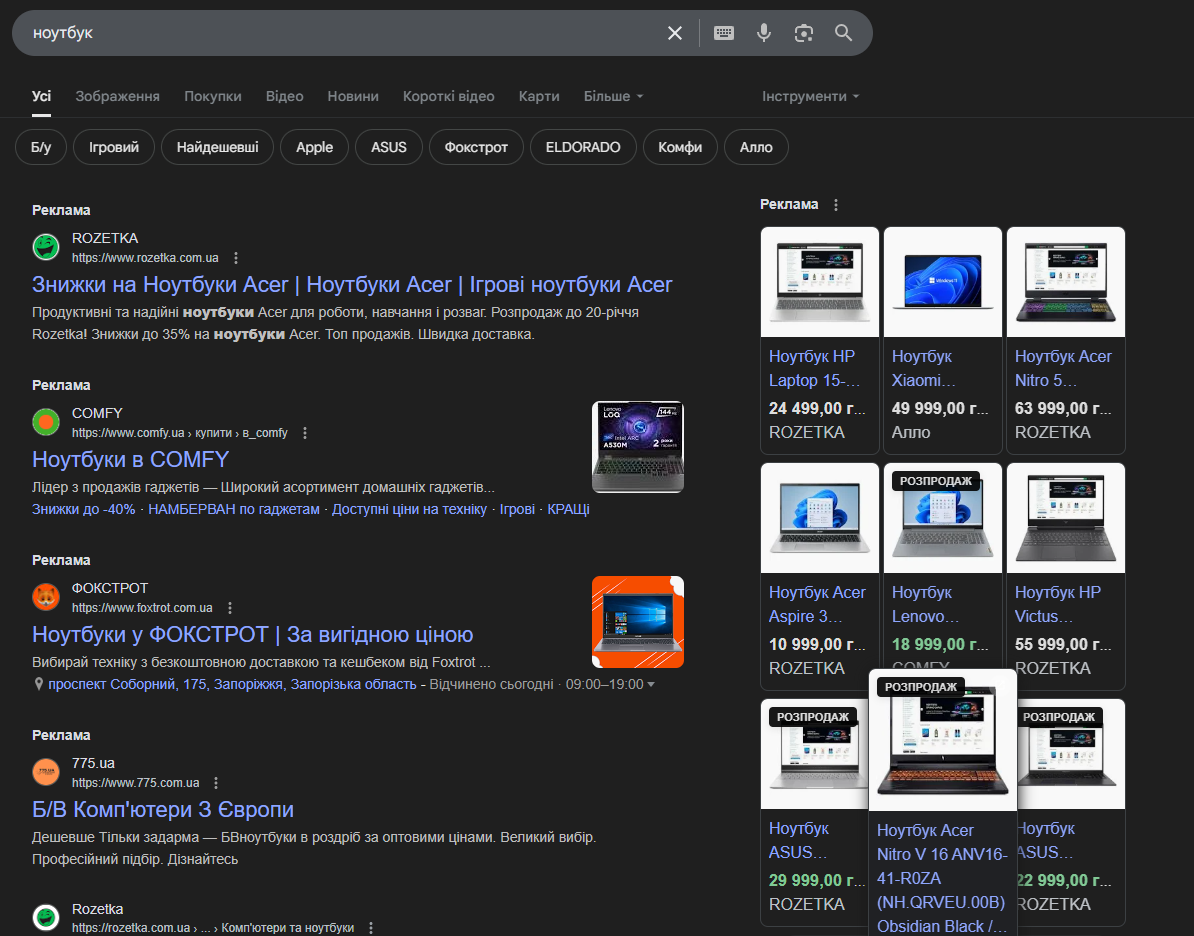Click the ФОКСТРОТ fox favicon

click(x=46, y=597)
